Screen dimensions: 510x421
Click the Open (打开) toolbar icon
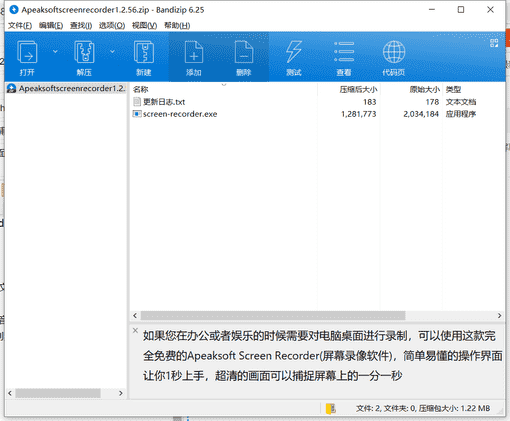click(27, 52)
